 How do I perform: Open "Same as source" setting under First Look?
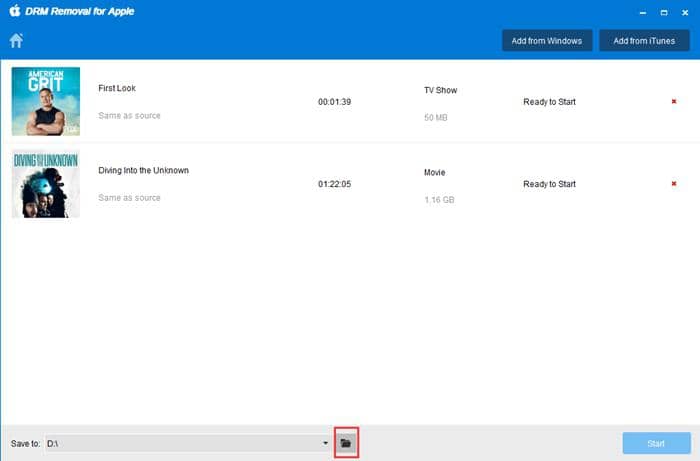[x=129, y=116]
